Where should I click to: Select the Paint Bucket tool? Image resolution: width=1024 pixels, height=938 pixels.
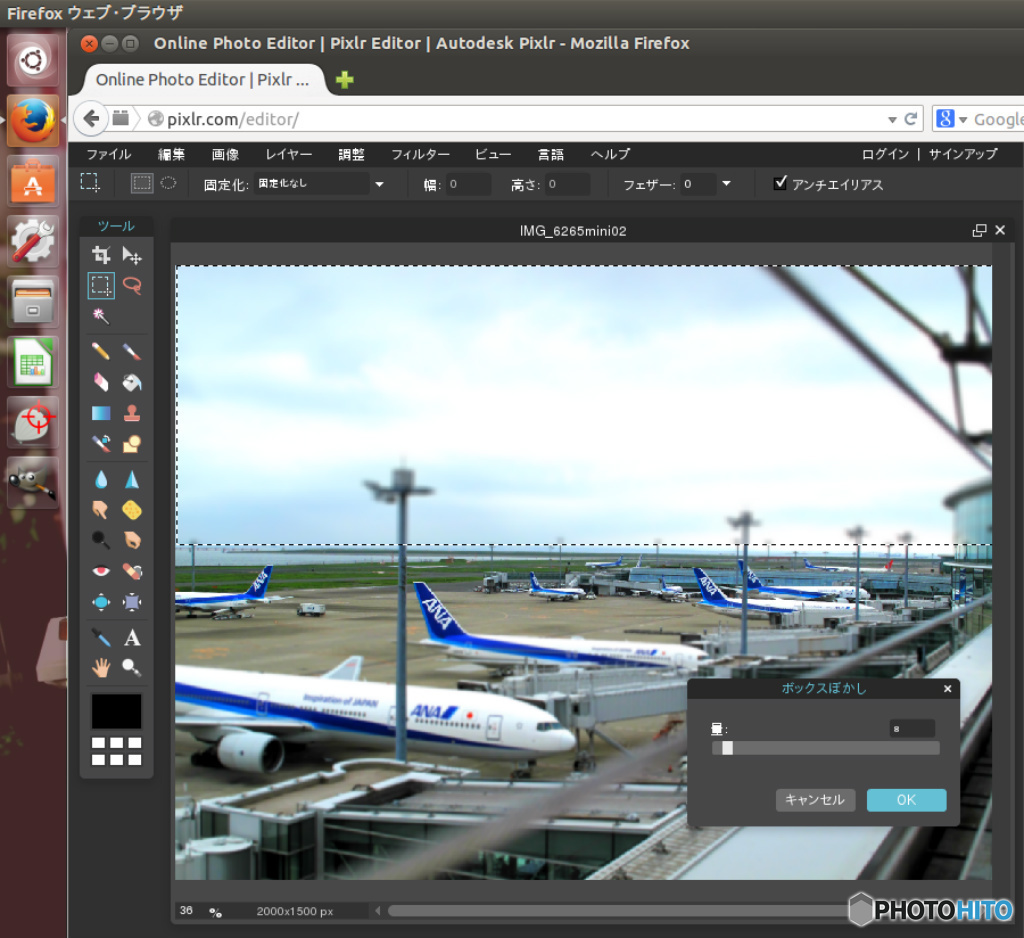(132, 382)
